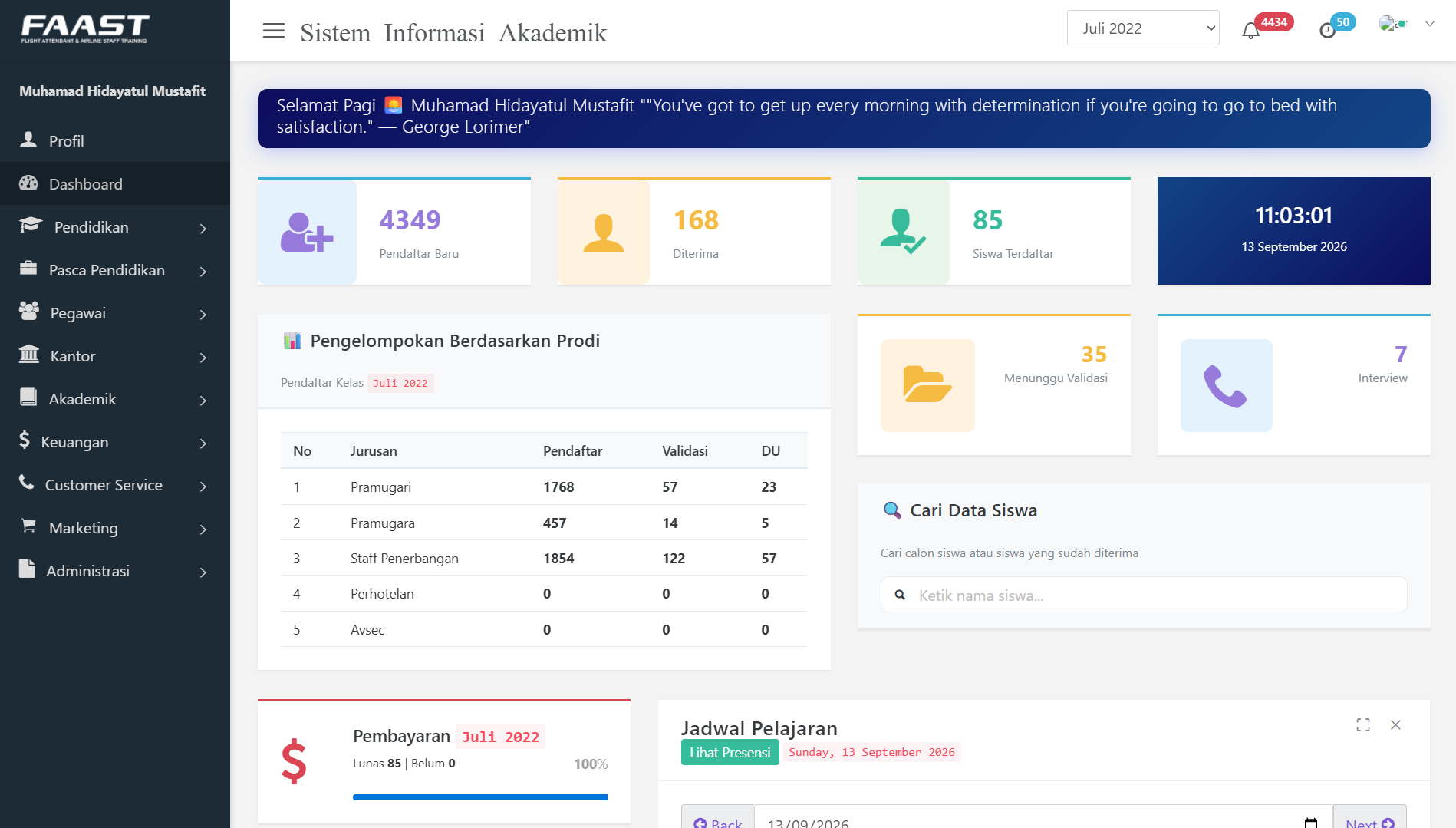Click the Pembayaran dollar sign icon
The height and width of the screenshot is (828, 1456).
(294, 761)
